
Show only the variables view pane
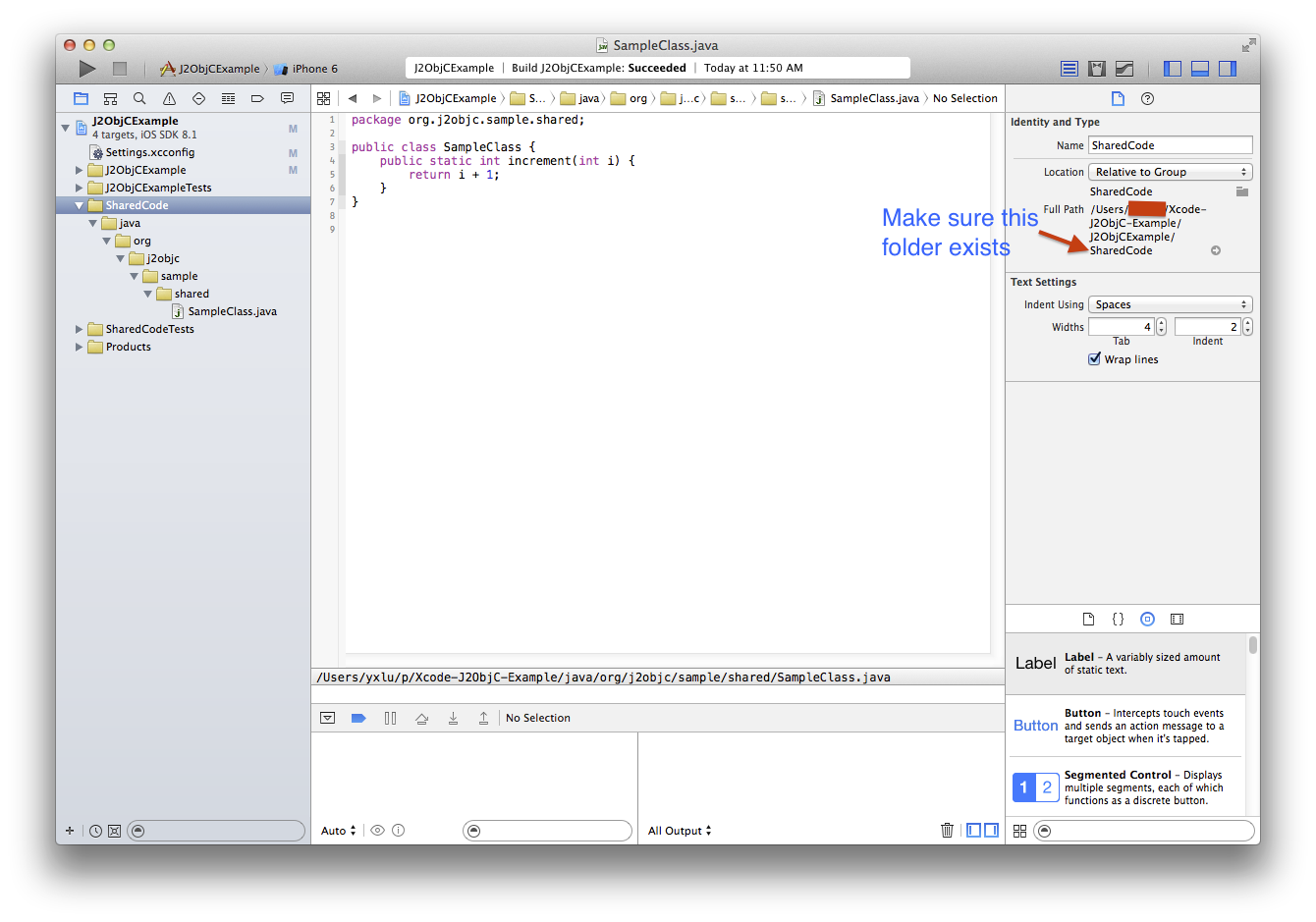[973, 830]
